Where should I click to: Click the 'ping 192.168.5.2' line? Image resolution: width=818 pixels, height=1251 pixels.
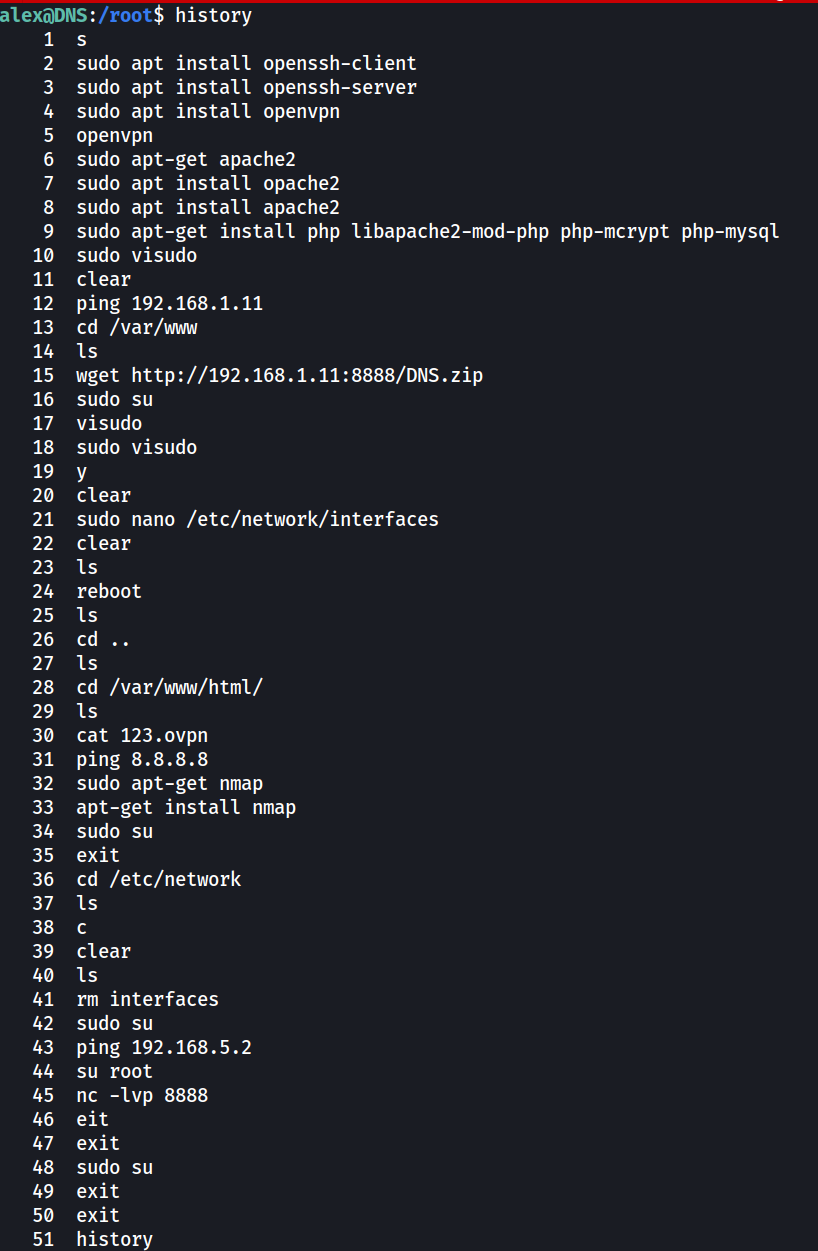coord(164,1047)
